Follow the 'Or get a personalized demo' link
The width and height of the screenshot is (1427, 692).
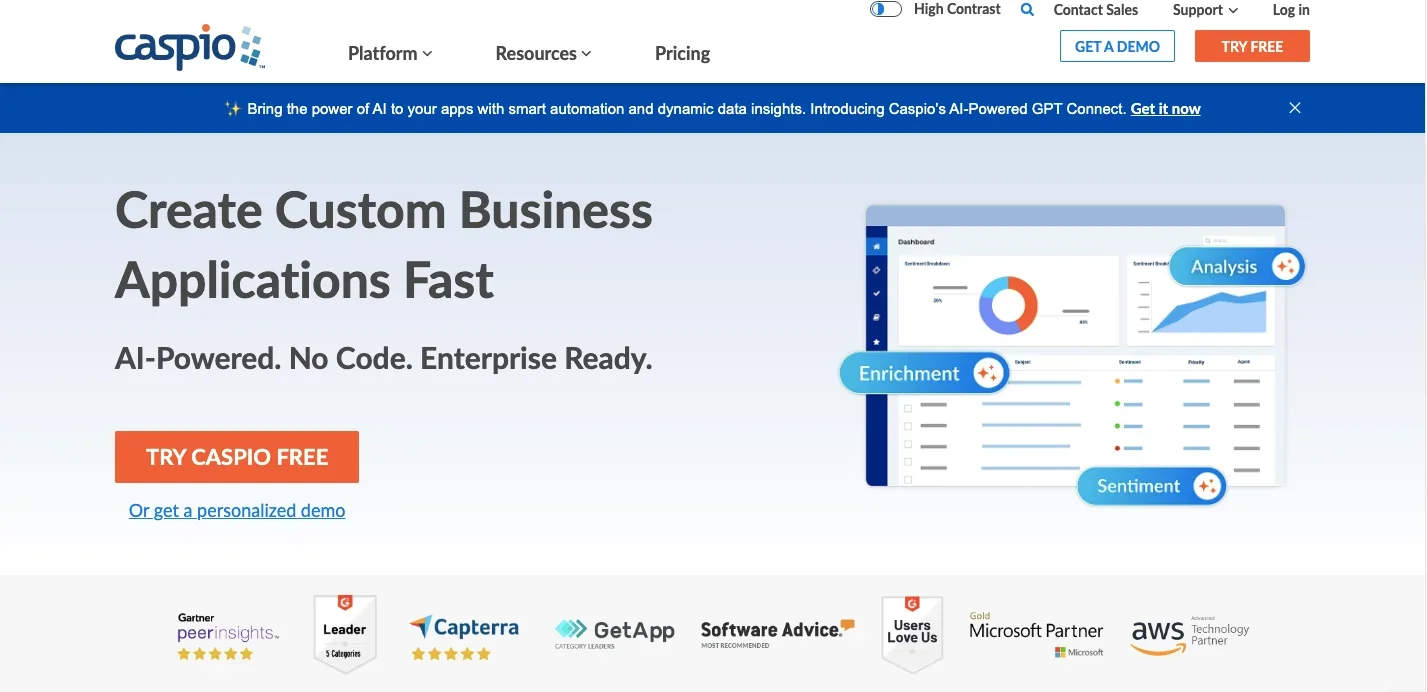[237, 511]
